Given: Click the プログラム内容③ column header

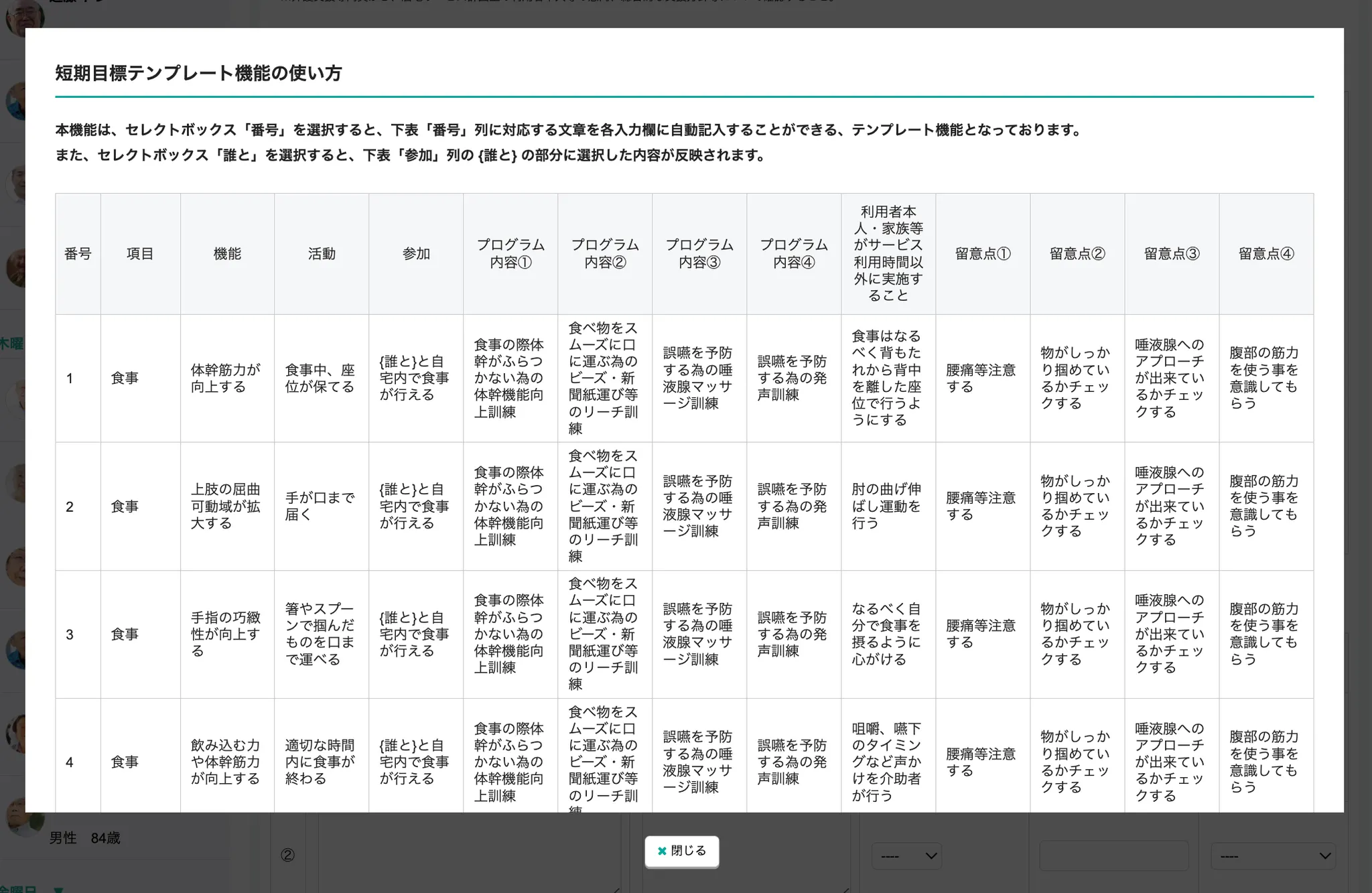Looking at the screenshot, I should (699, 254).
